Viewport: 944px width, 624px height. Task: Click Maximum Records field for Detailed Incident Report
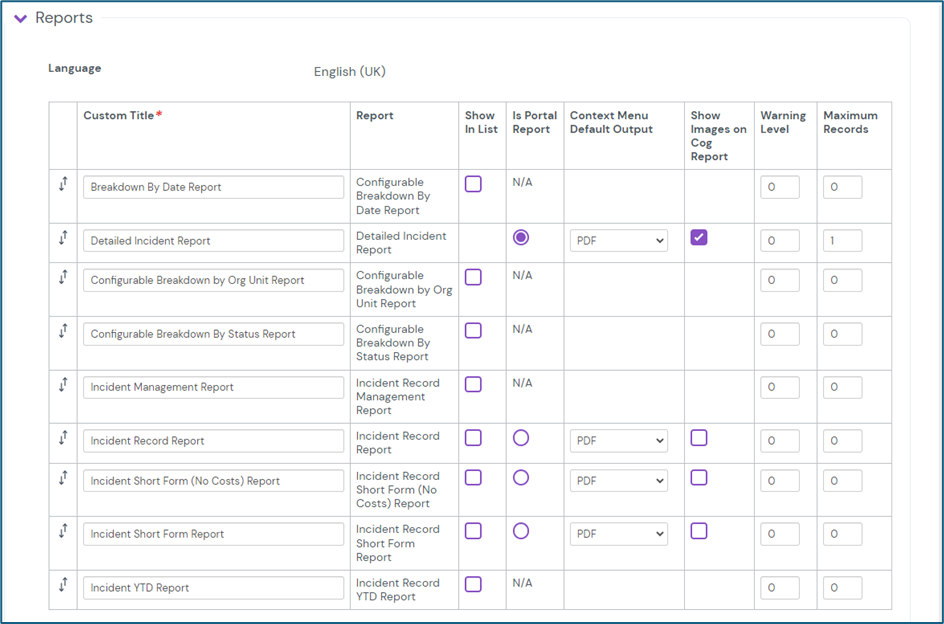click(842, 241)
